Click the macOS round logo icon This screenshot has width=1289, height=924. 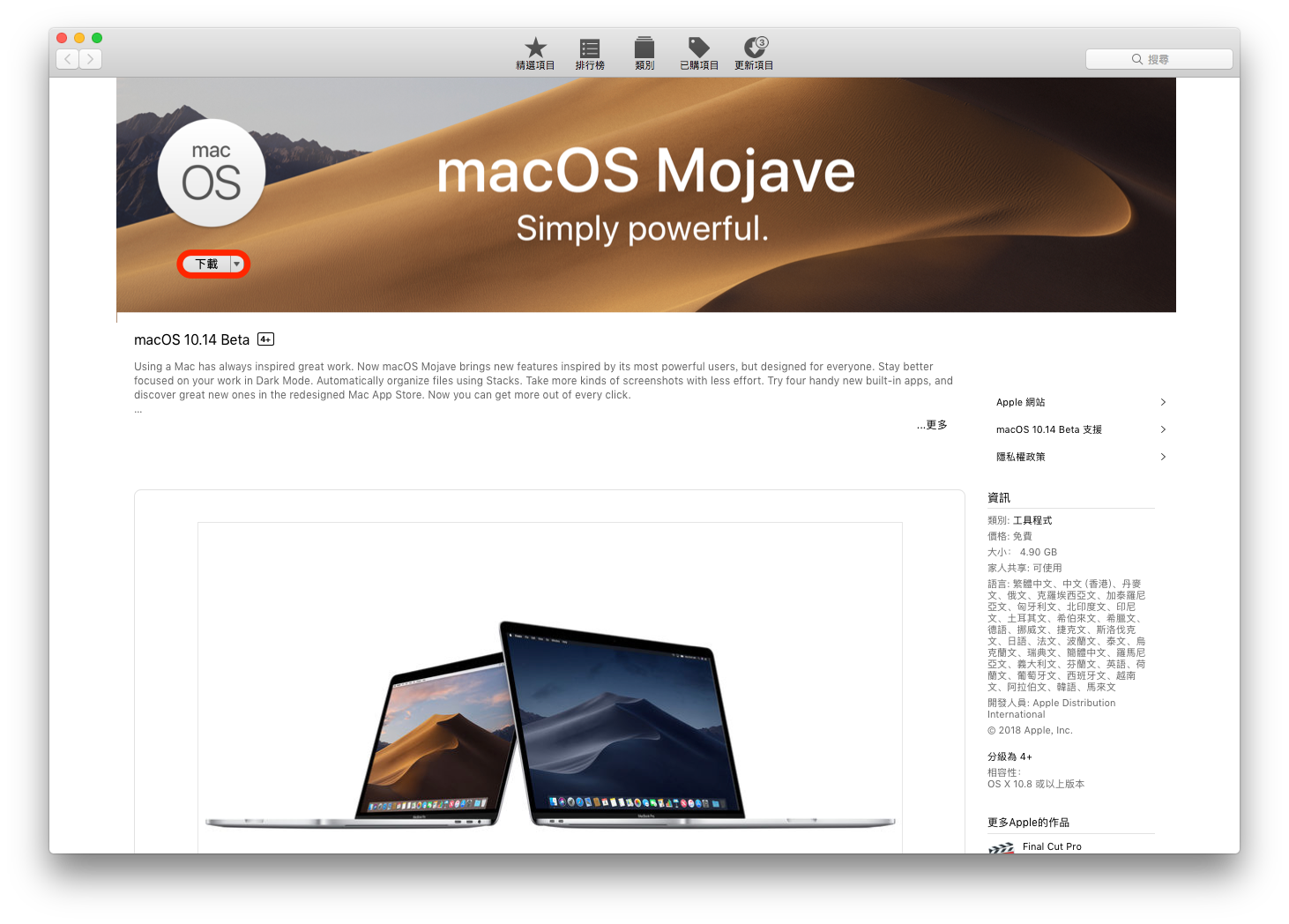point(212,174)
